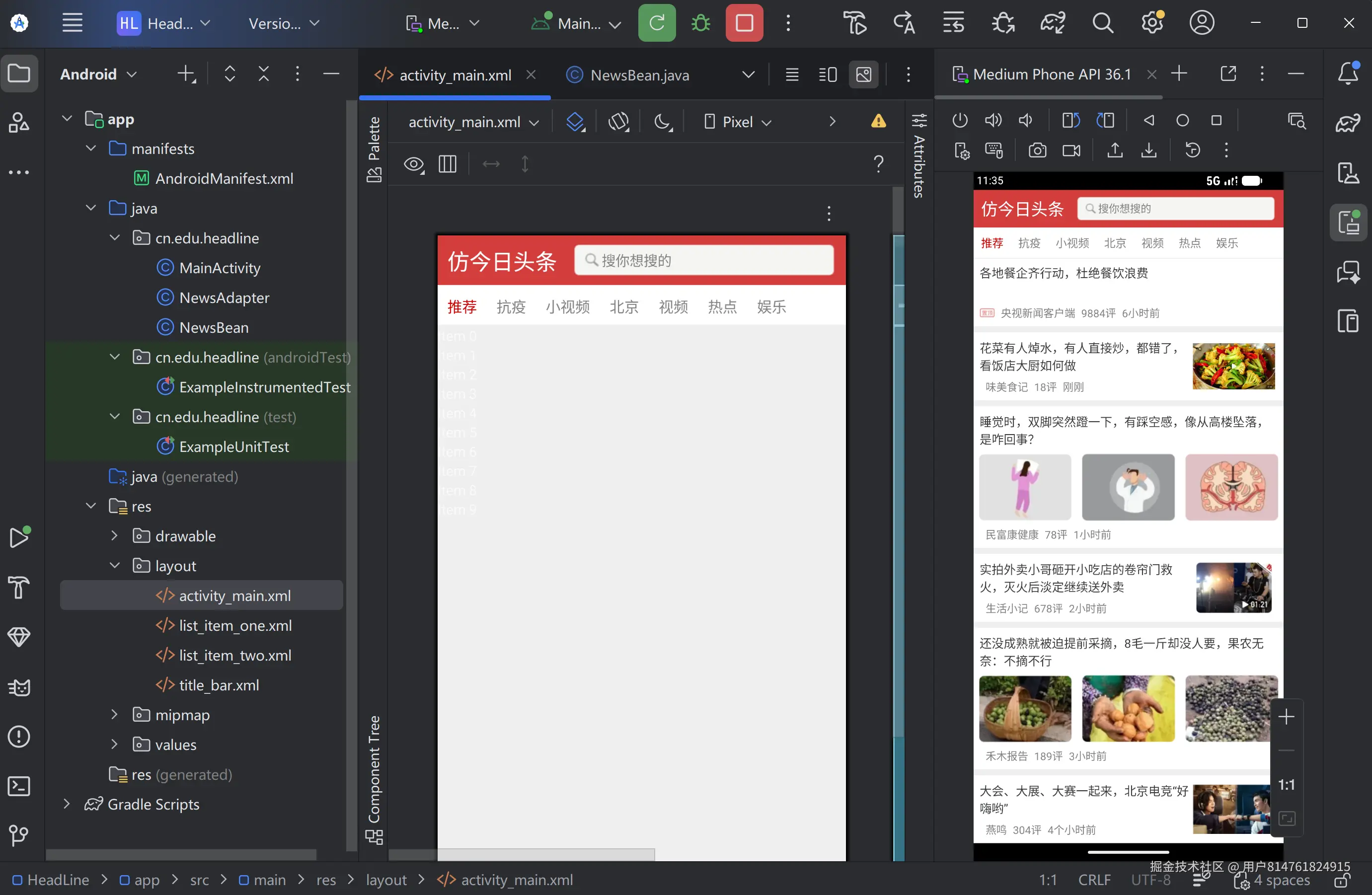Open list_item_one.xml in the project tree
1372x895 pixels.
coord(234,625)
